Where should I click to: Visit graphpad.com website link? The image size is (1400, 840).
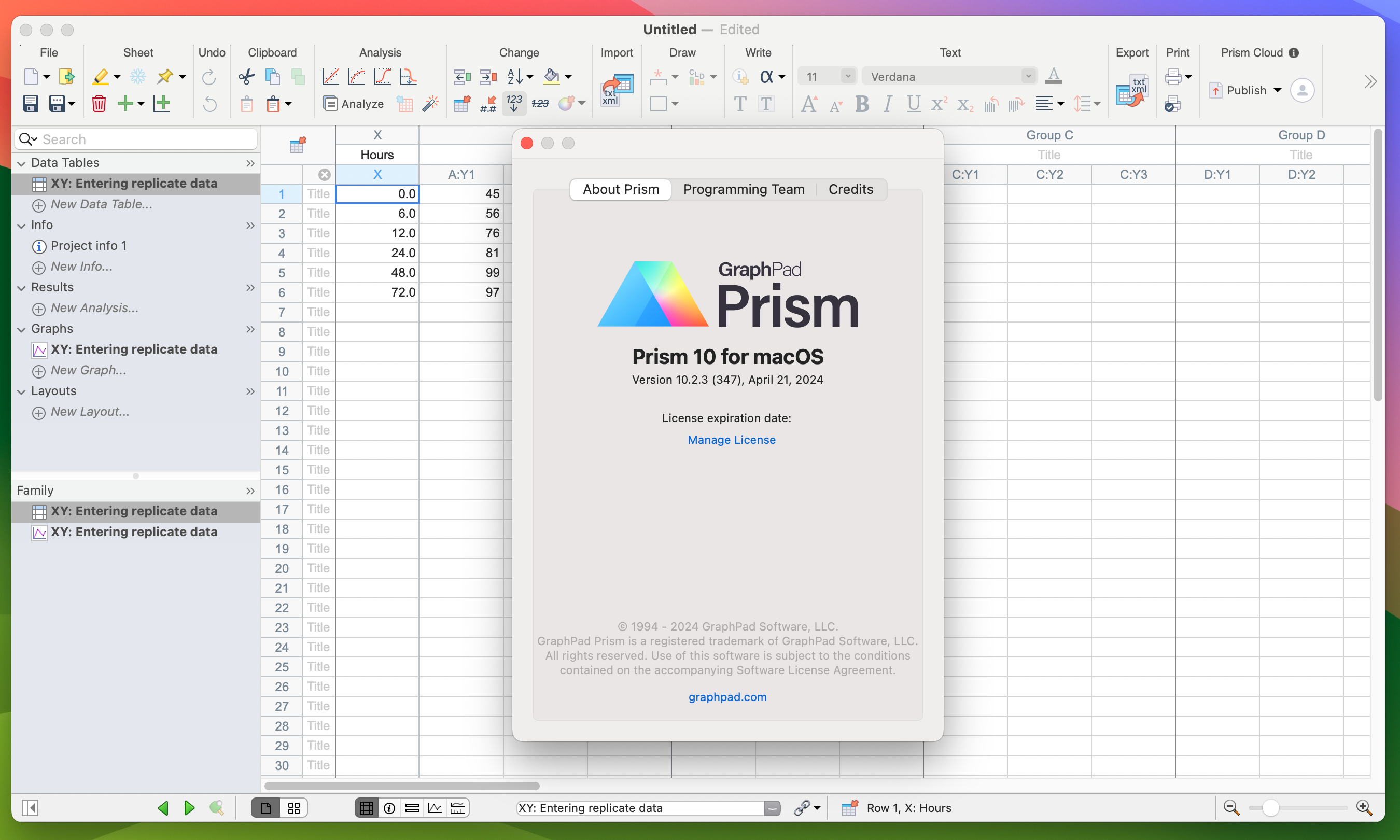[726, 696]
